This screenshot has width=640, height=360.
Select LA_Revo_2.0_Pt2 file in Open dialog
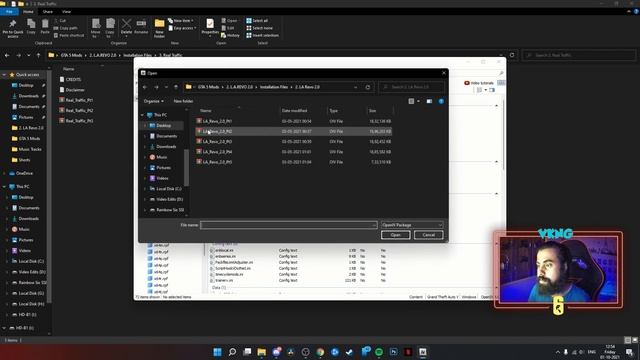pos(294,131)
